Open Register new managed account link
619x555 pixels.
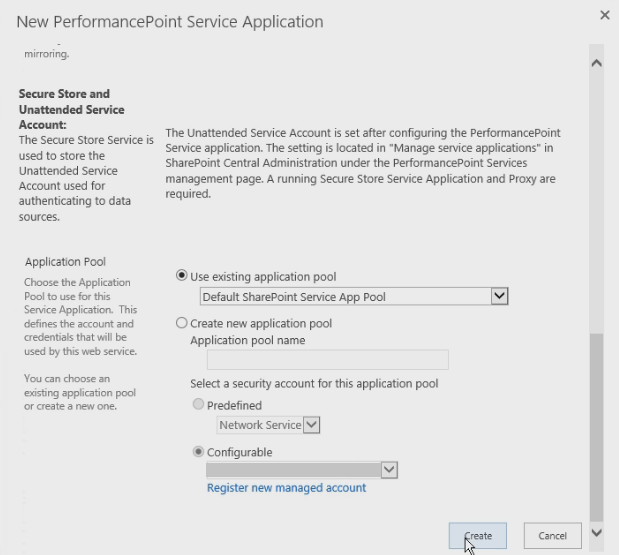(x=287, y=488)
